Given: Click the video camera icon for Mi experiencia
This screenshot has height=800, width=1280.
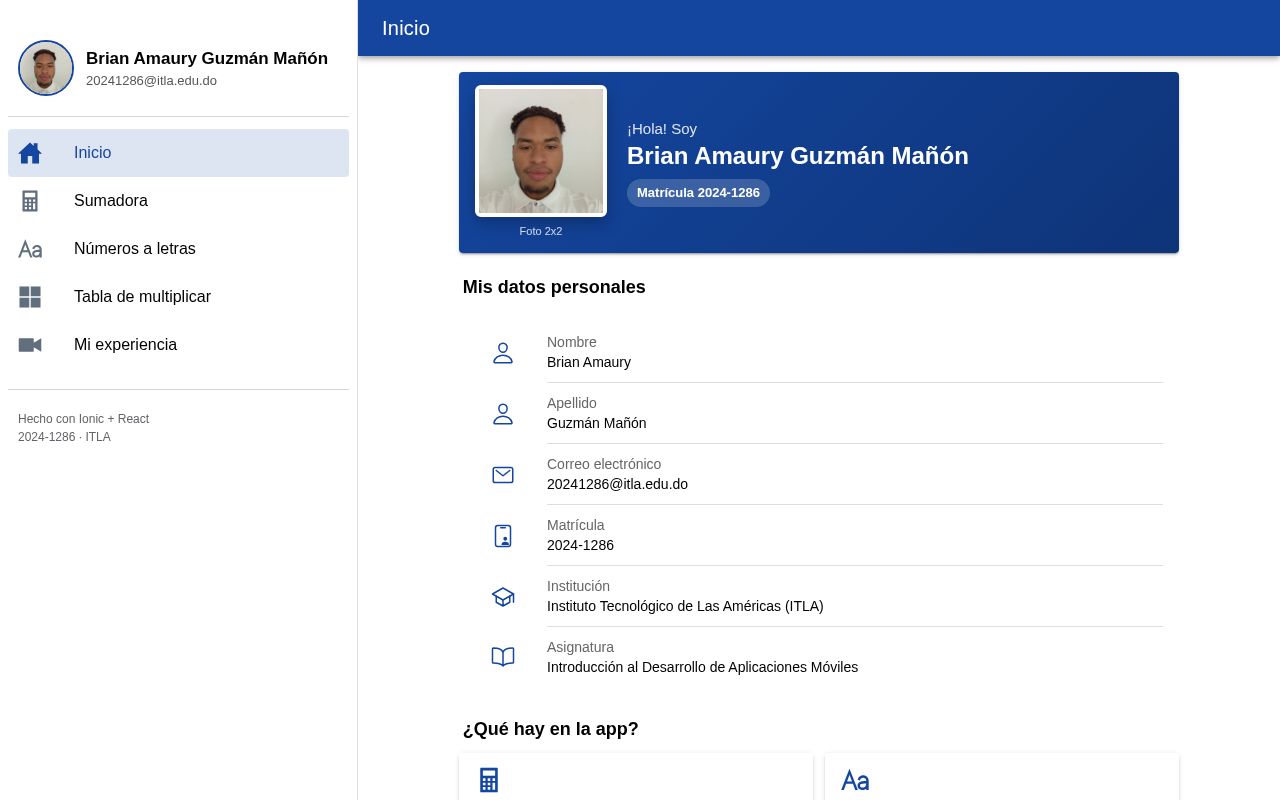Looking at the screenshot, I should (x=30, y=345).
